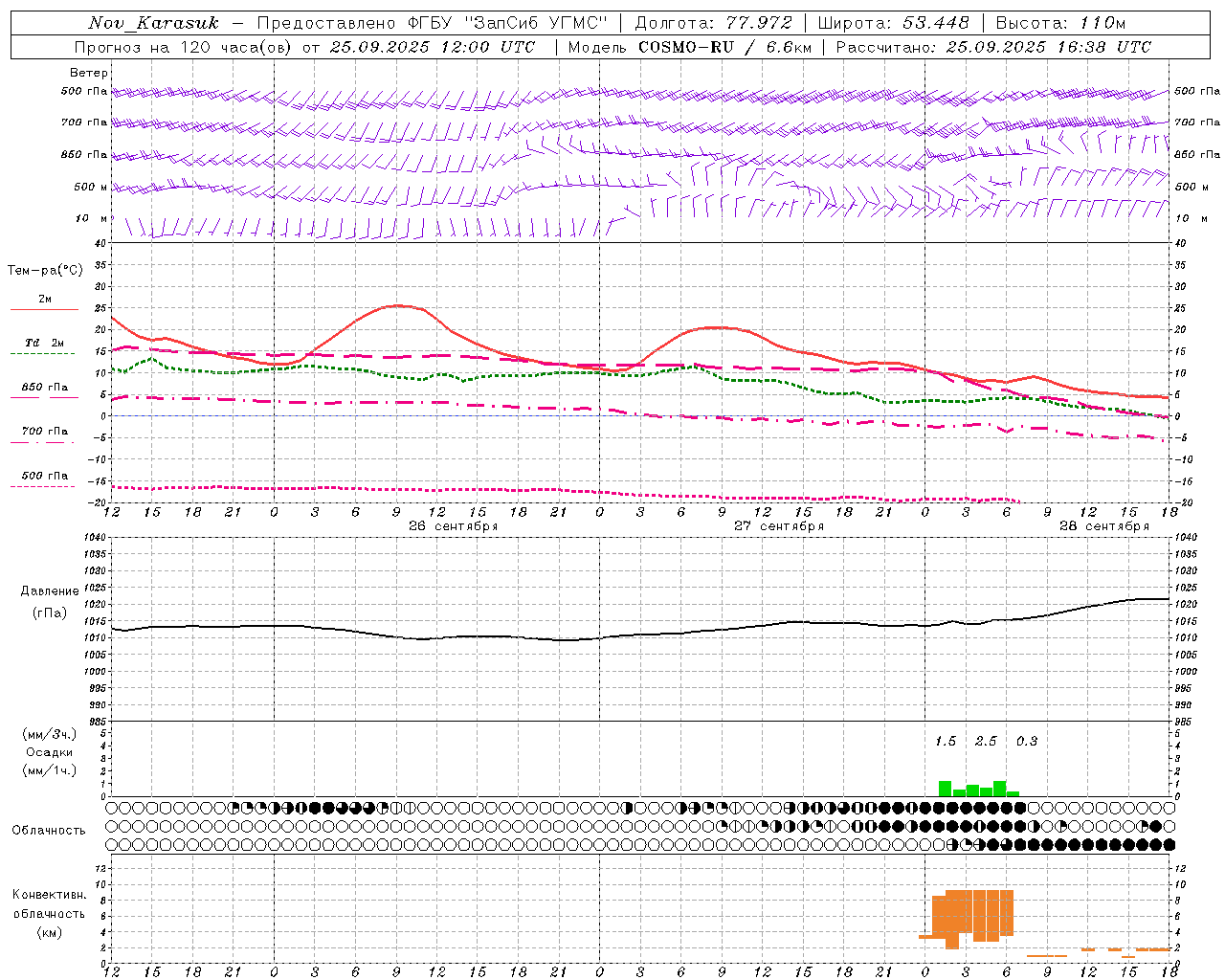Click the Широта: 53.448 value
1225x980 pixels.
[x=894, y=23]
